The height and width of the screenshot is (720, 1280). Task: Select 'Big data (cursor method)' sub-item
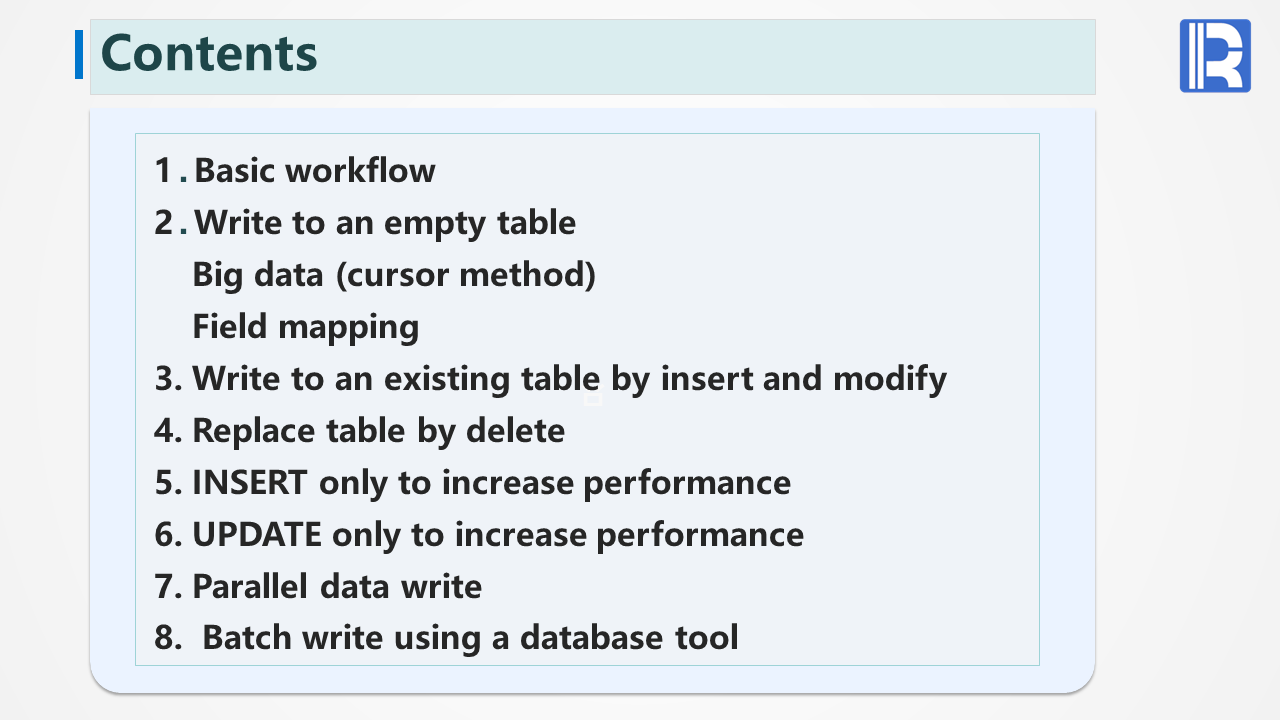tap(394, 274)
